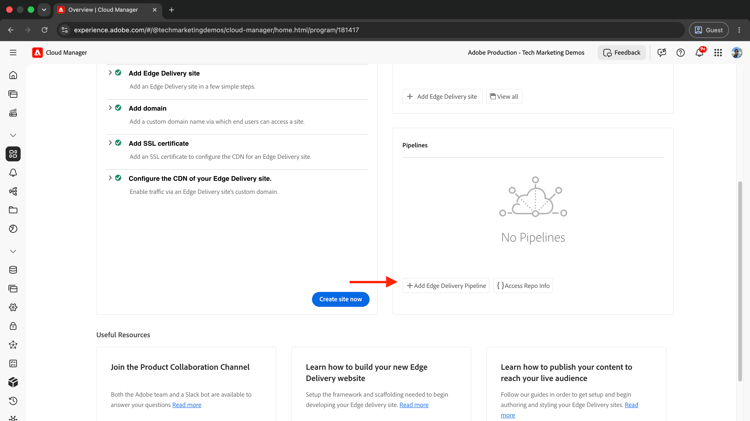Viewport: 750px width, 421px height.
Task: Follow Read more in build Edge Delivery card
Action: (x=414, y=405)
